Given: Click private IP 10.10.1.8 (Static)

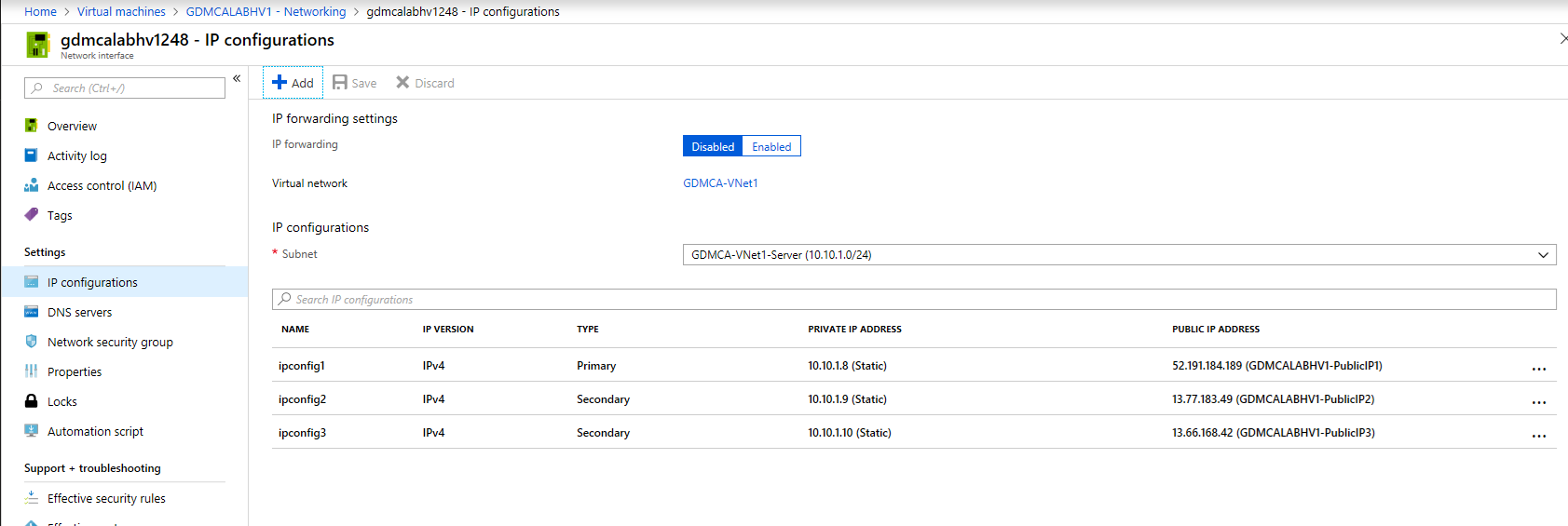Looking at the screenshot, I should click(x=847, y=365).
